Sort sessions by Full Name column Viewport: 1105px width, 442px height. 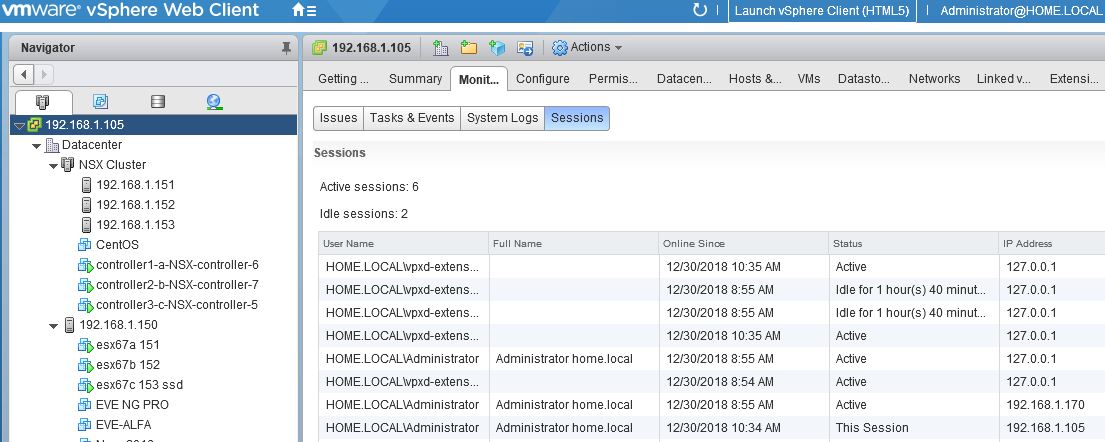[573, 243]
